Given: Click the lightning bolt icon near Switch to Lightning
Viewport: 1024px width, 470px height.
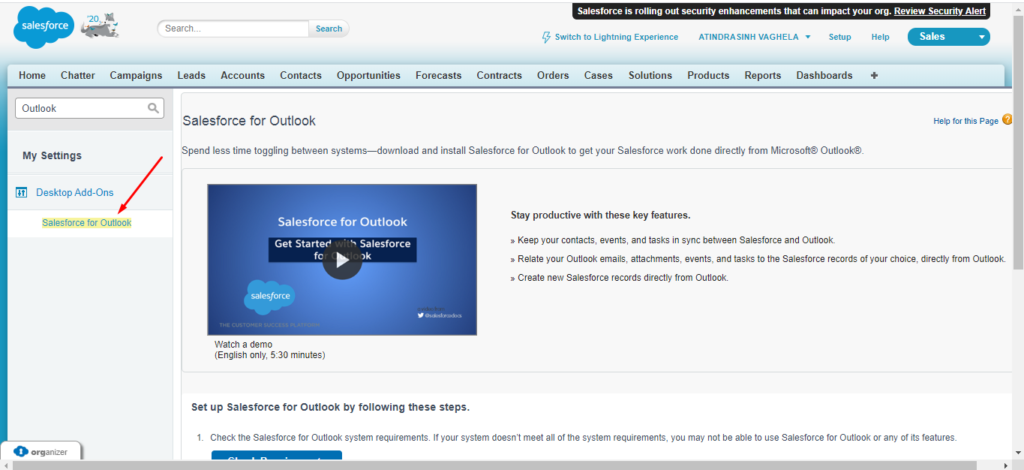Looking at the screenshot, I should pyautogui.click(x=547, y=37).
